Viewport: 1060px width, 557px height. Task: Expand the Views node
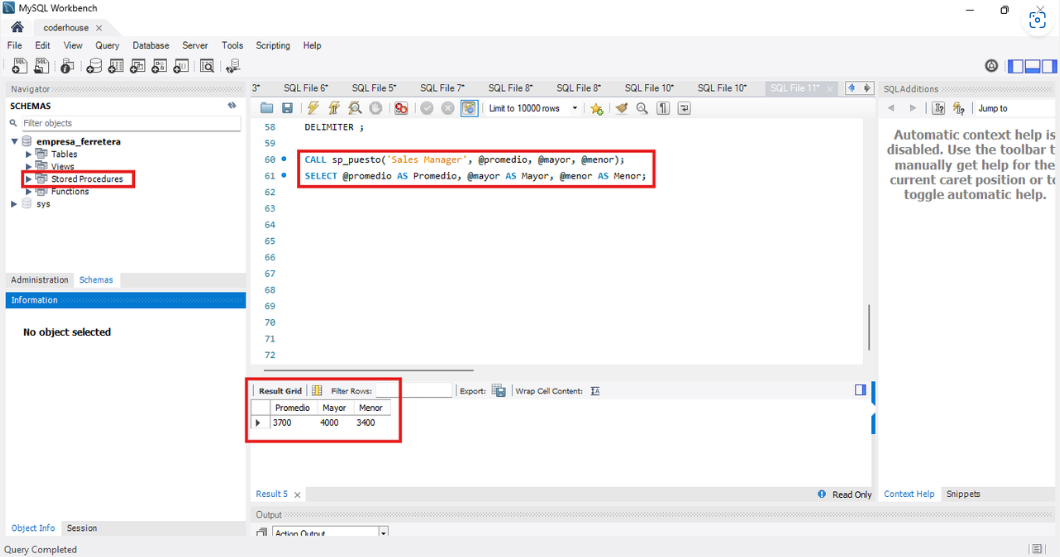click(x=28, y=166)
